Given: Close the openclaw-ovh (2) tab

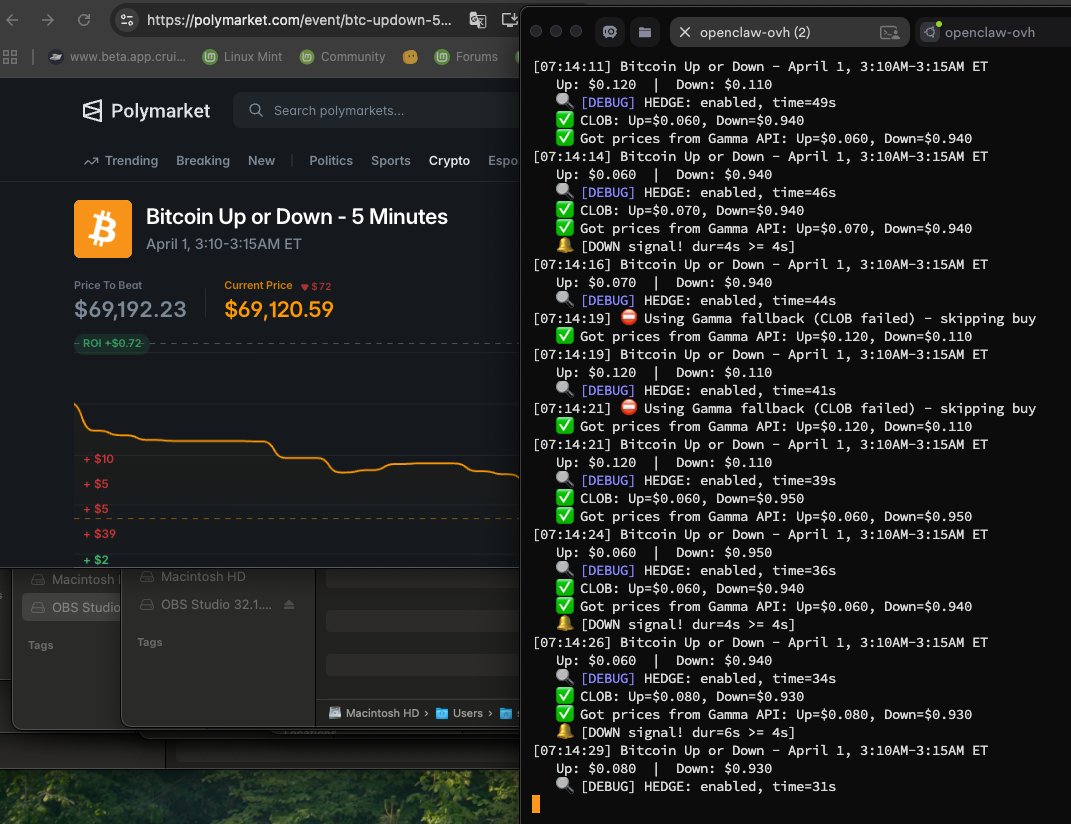Looking at the screenshot, I should click(x=685, y=32).
